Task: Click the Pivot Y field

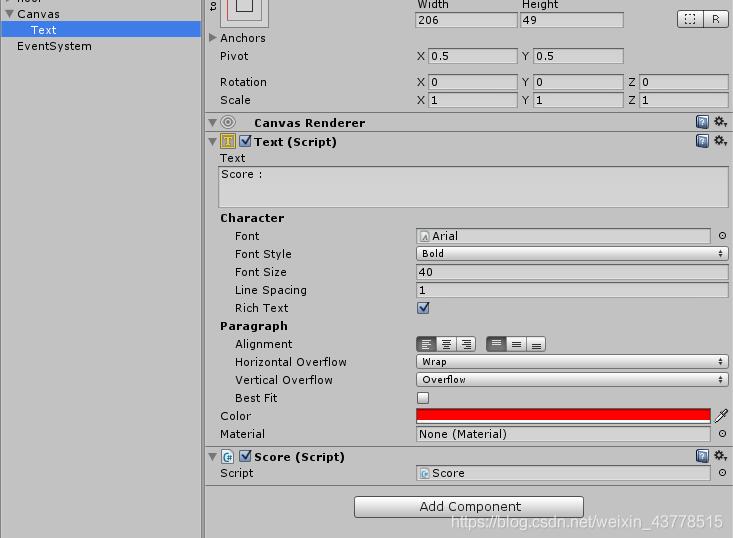Action: point(578,56)
